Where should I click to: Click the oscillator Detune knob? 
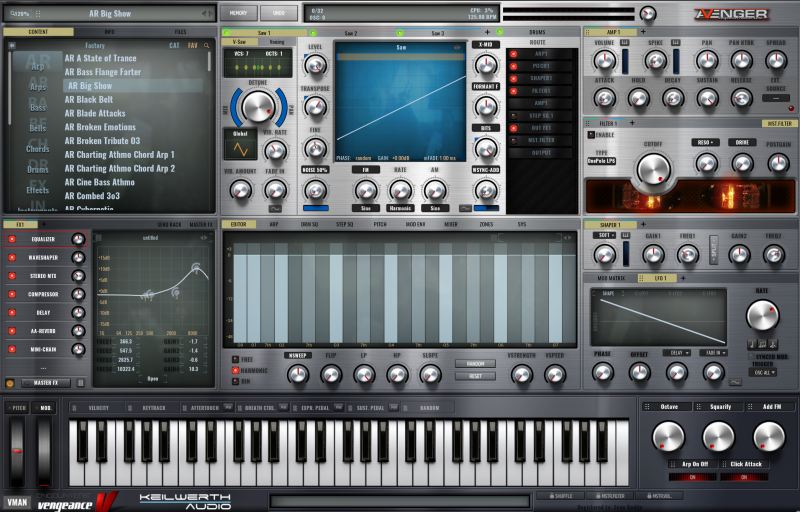click(x=258, y=107)
